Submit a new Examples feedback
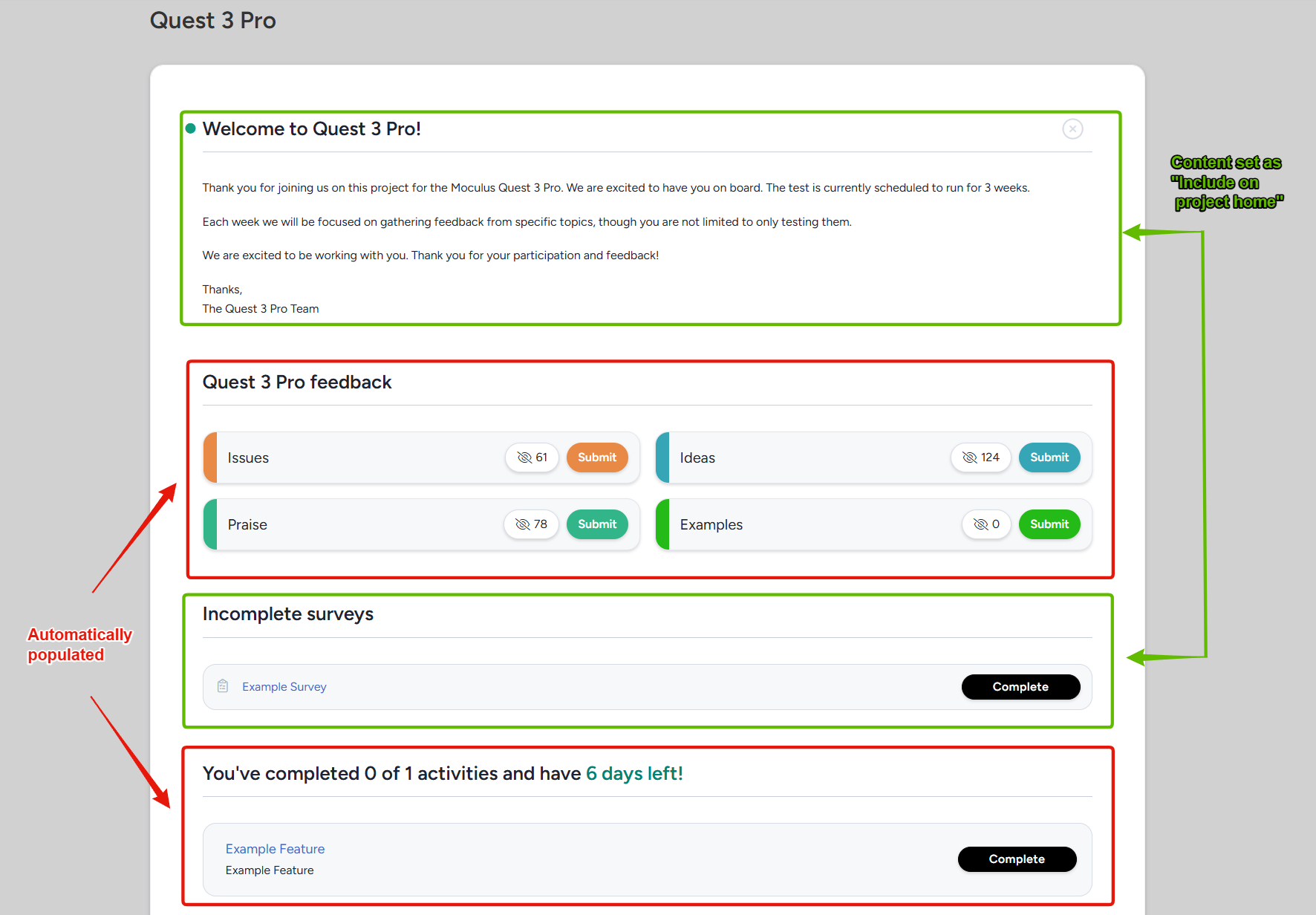 pos(1049,524)
